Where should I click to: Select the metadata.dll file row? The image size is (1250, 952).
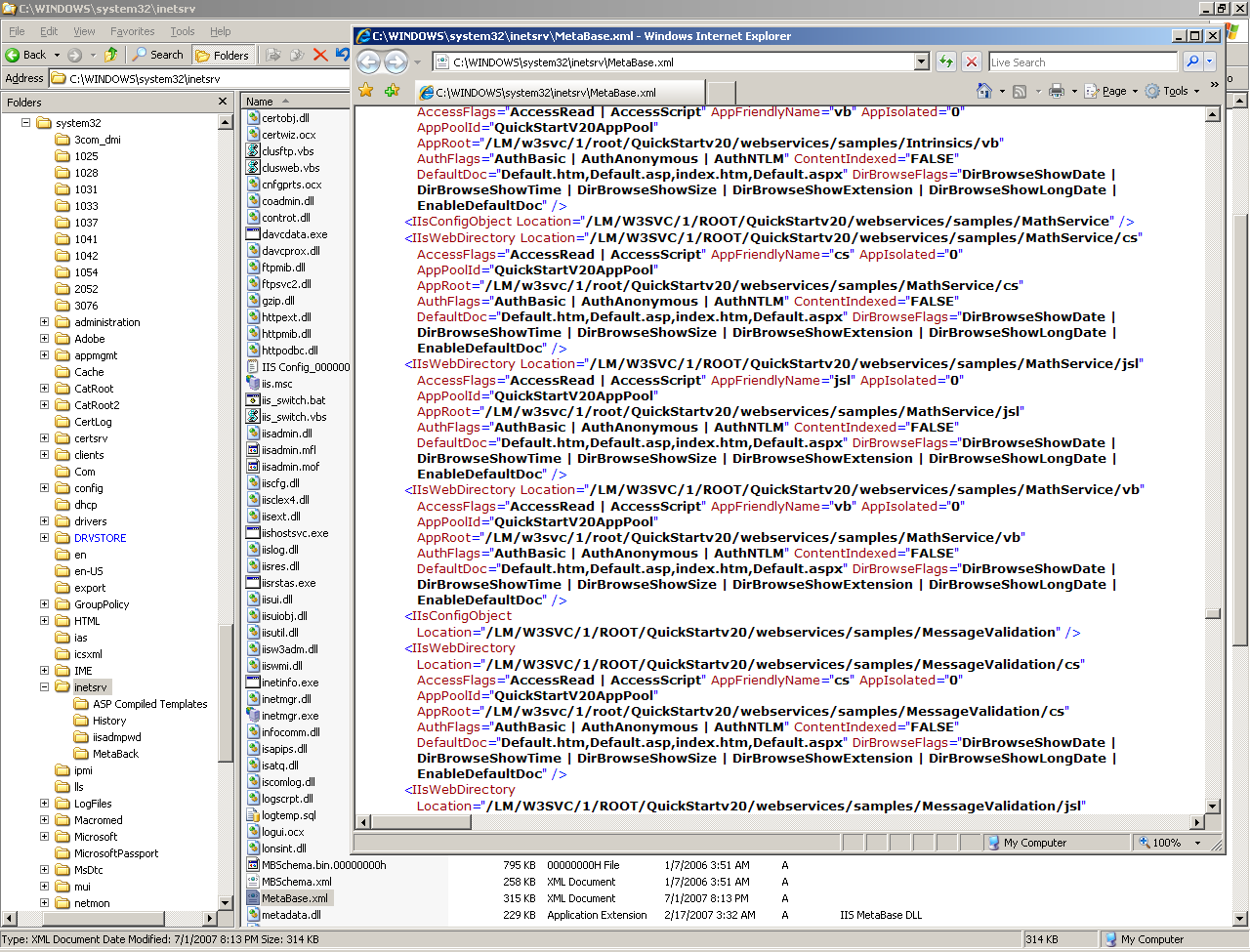291,915
